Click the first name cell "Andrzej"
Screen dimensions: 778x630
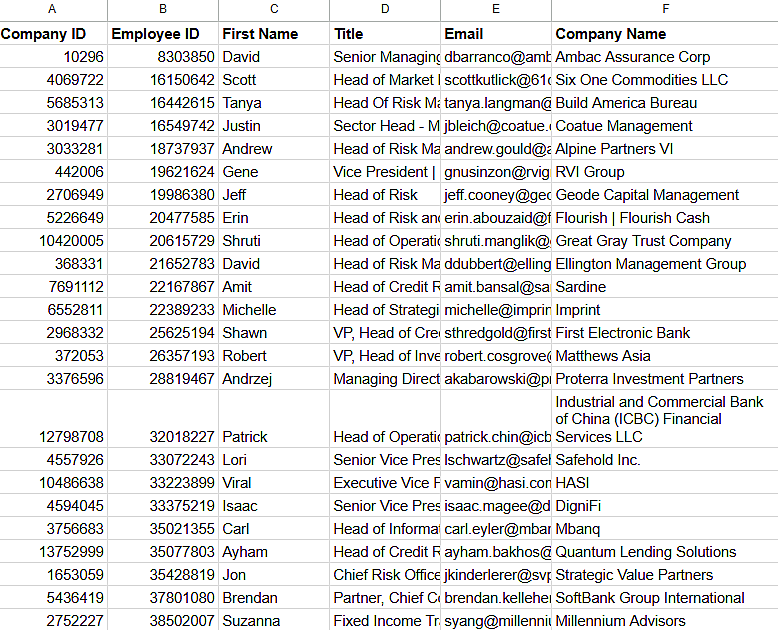click(x=274, y=379)
